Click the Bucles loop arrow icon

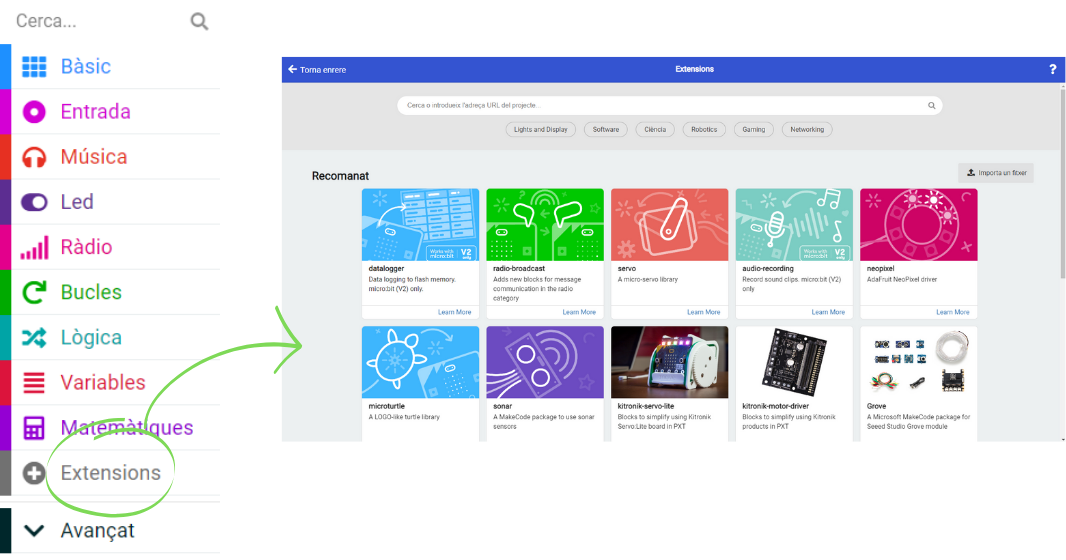point(34,293)
